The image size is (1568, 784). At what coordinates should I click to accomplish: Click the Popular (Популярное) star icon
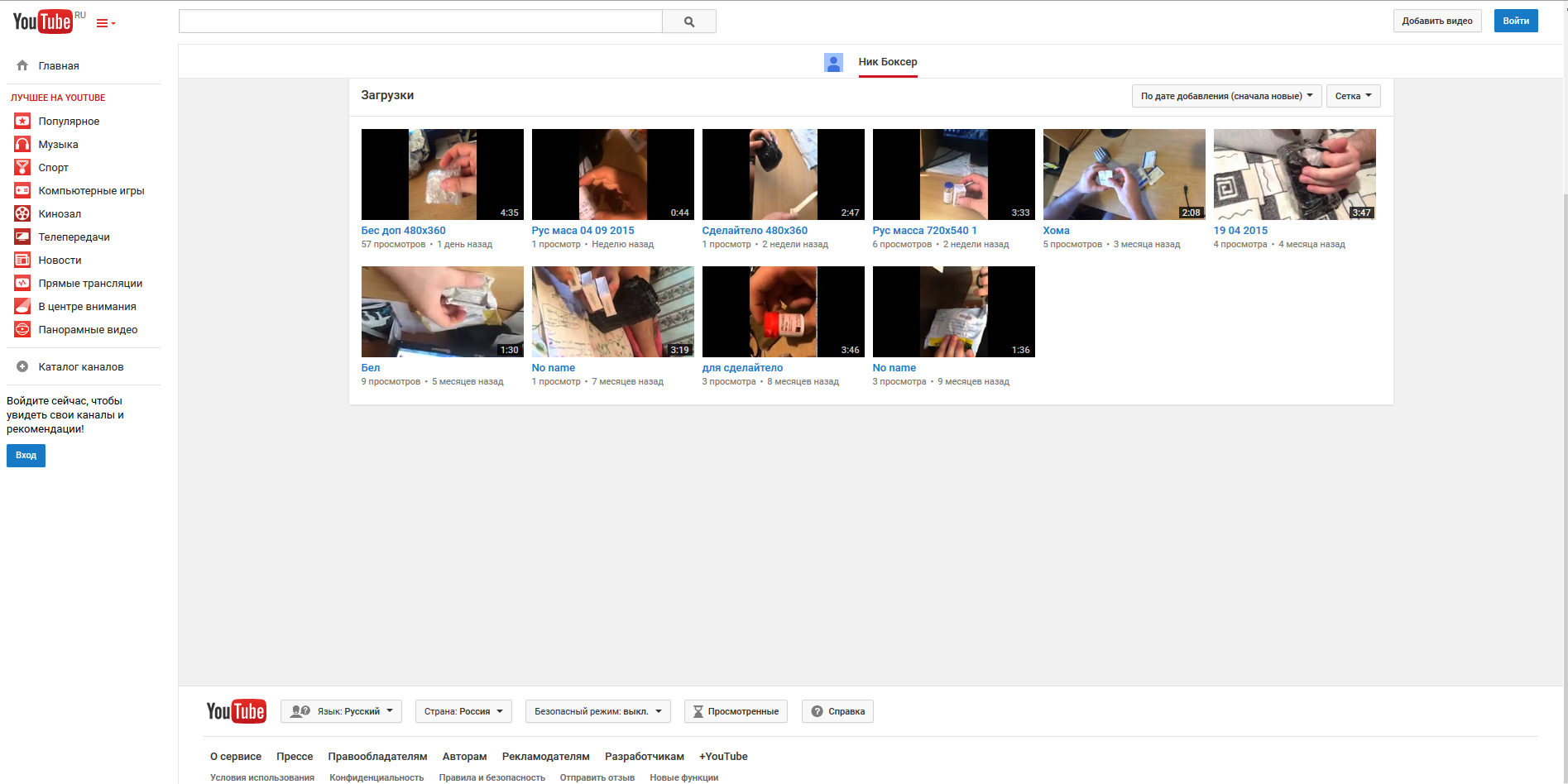[22, 121]
